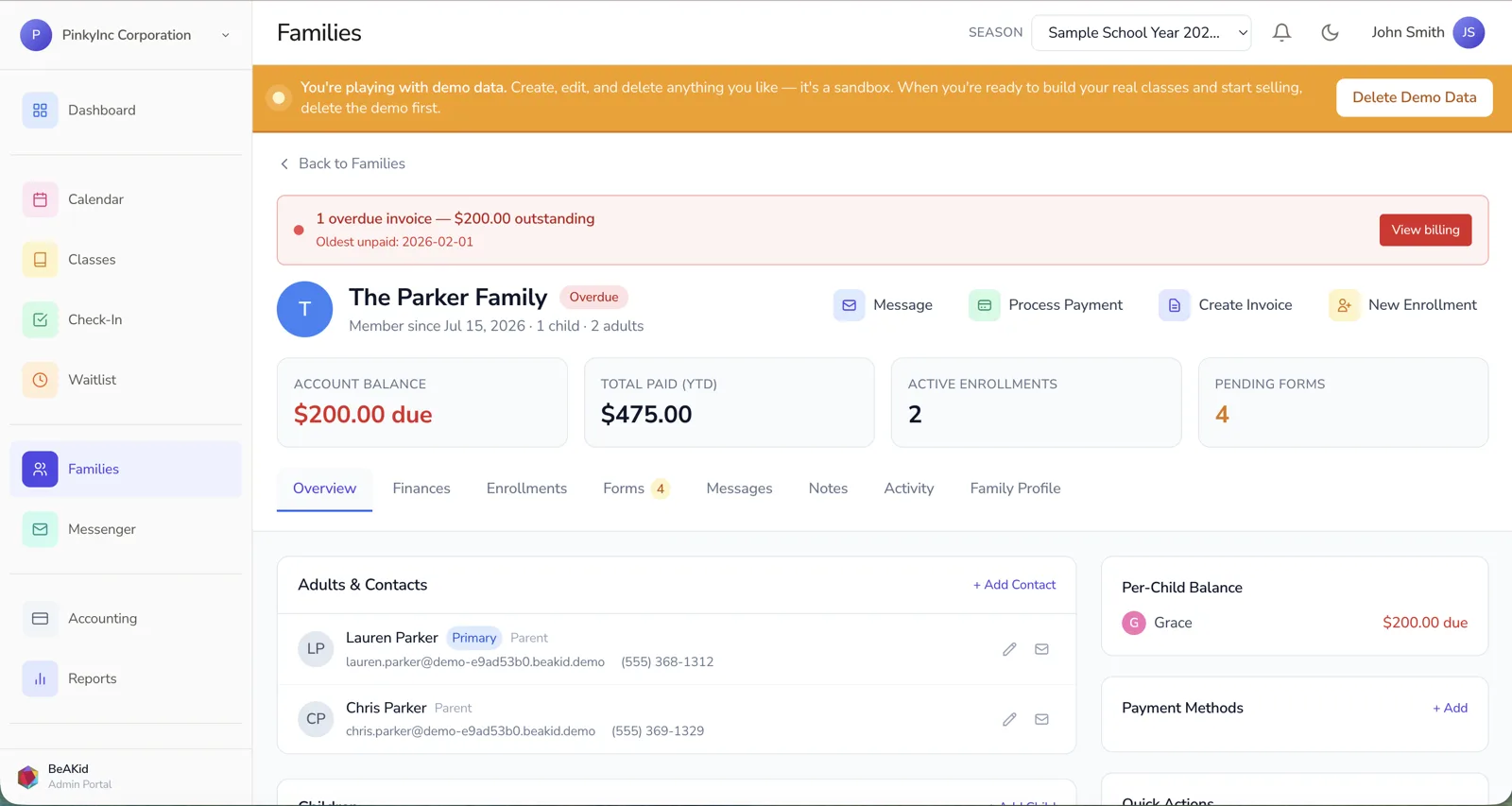Edit Chris Parker's contact pencil icon
The height and width of the screenshot is (806, 1512).
pyautogui.click(x=1009, y=719)
